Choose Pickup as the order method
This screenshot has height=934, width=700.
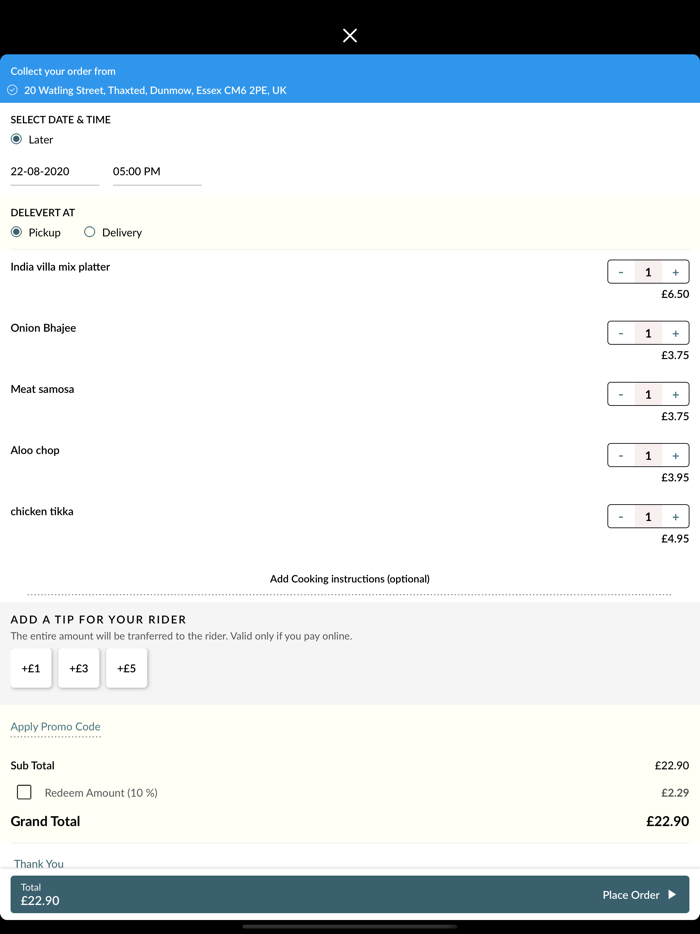17,232
